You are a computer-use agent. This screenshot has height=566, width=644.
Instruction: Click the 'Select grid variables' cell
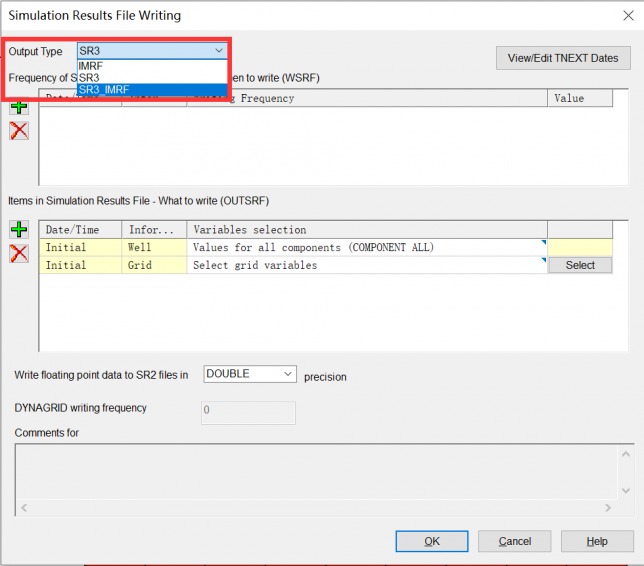(366, 265)
